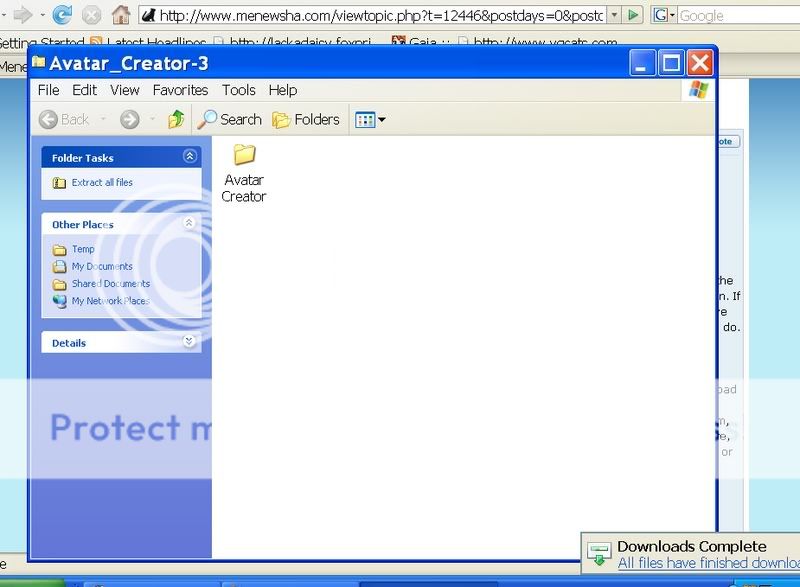800x587 pixels.
Task: Click Extract all files link
Action: (102, 183)
